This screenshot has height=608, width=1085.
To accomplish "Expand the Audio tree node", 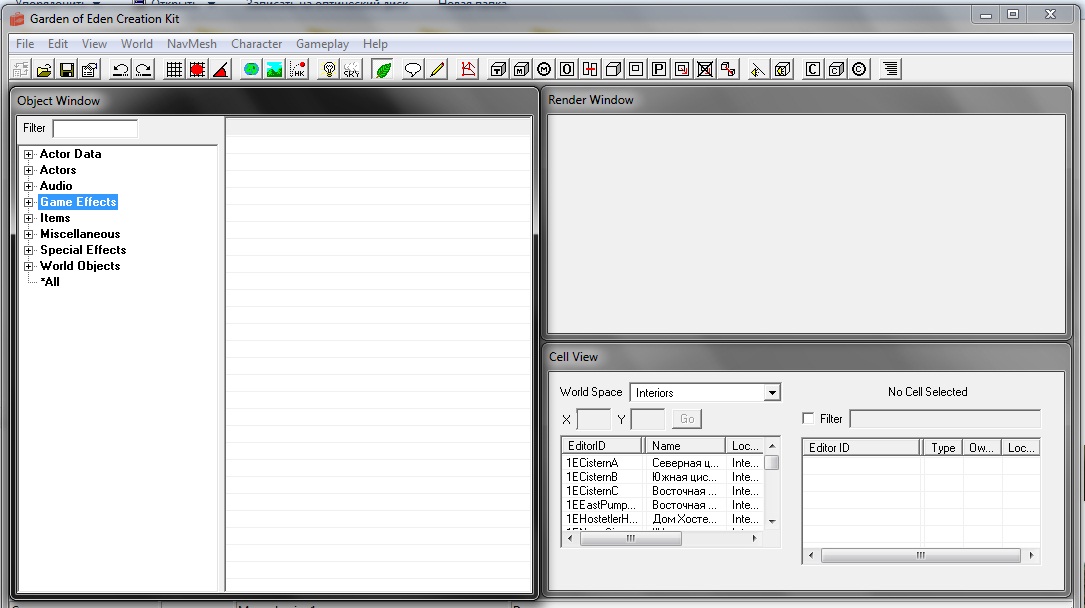I will 28,186.
